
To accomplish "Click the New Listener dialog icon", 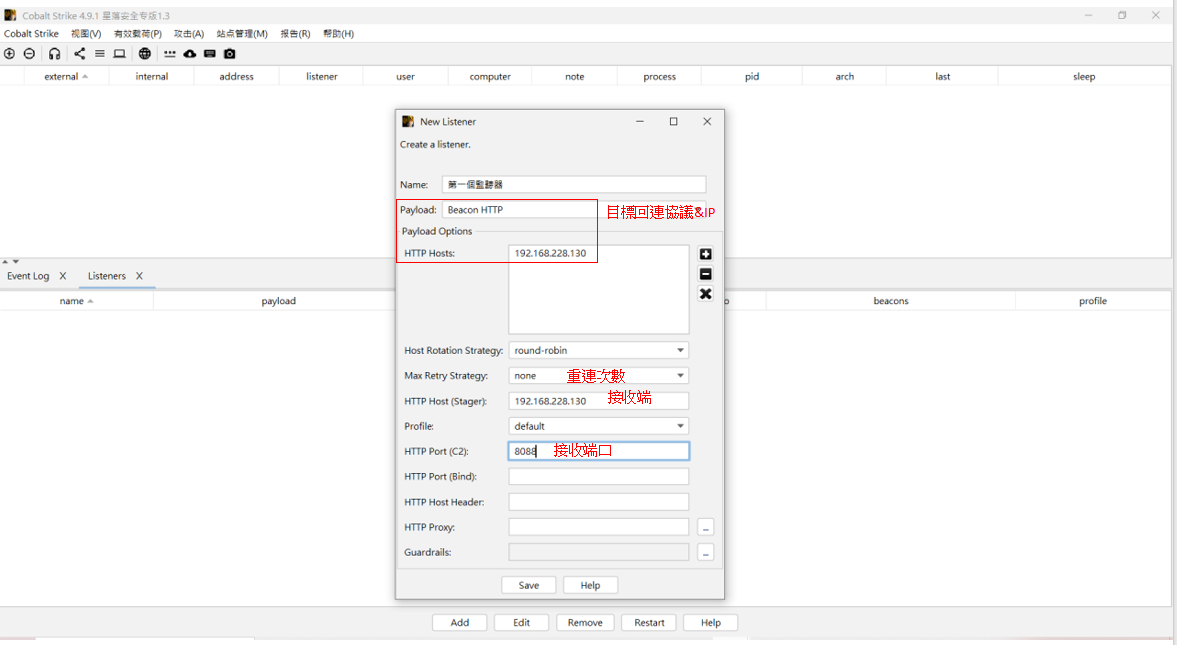I will tap(408, 121).
